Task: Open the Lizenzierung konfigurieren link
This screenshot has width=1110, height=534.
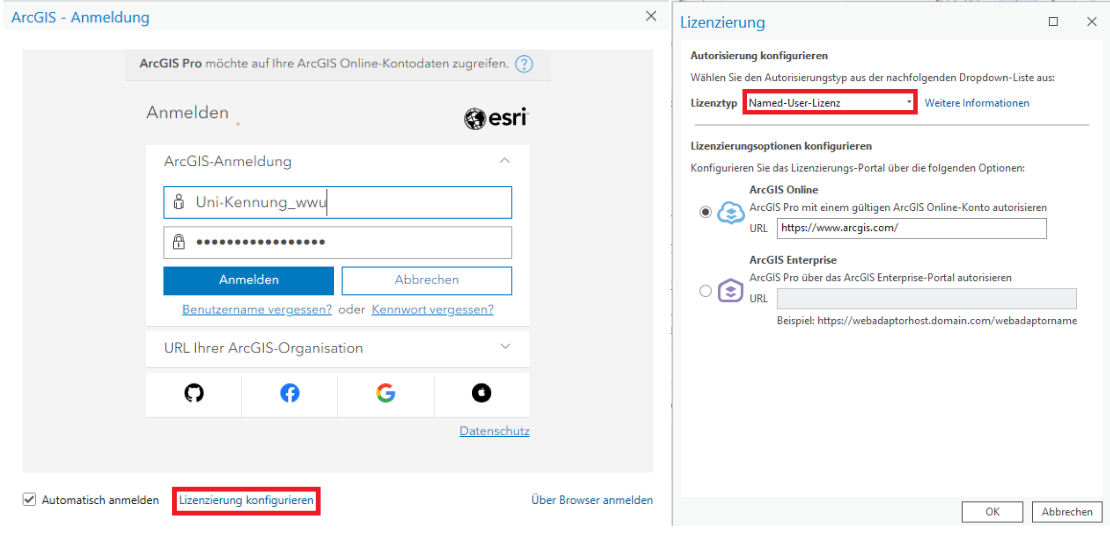Action: click(246, 499)
